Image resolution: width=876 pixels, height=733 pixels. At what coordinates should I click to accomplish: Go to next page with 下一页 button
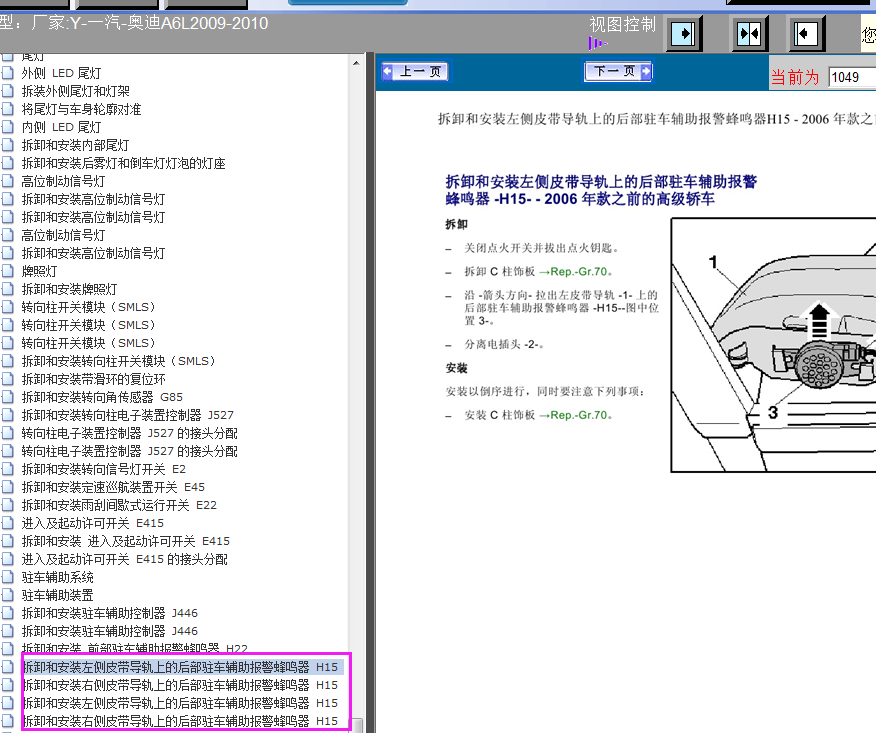tap(618, 72)
